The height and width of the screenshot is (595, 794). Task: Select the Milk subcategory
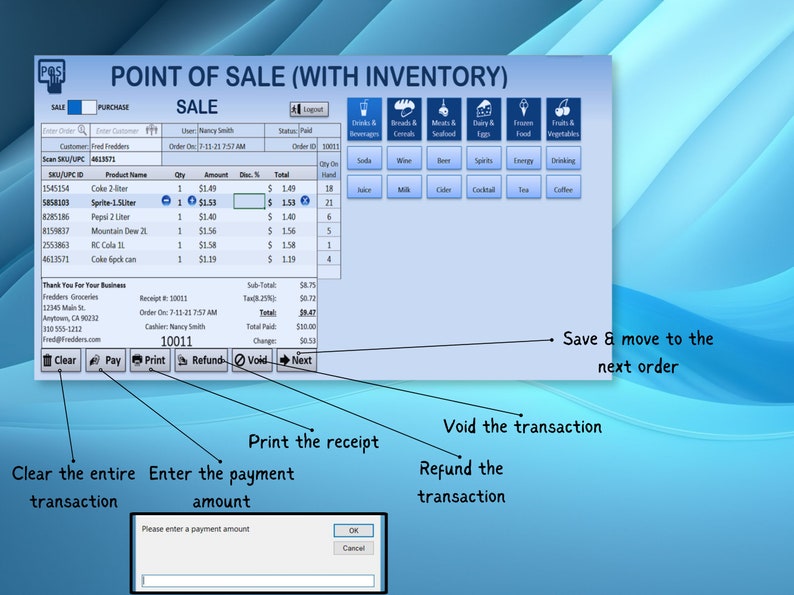404,189
